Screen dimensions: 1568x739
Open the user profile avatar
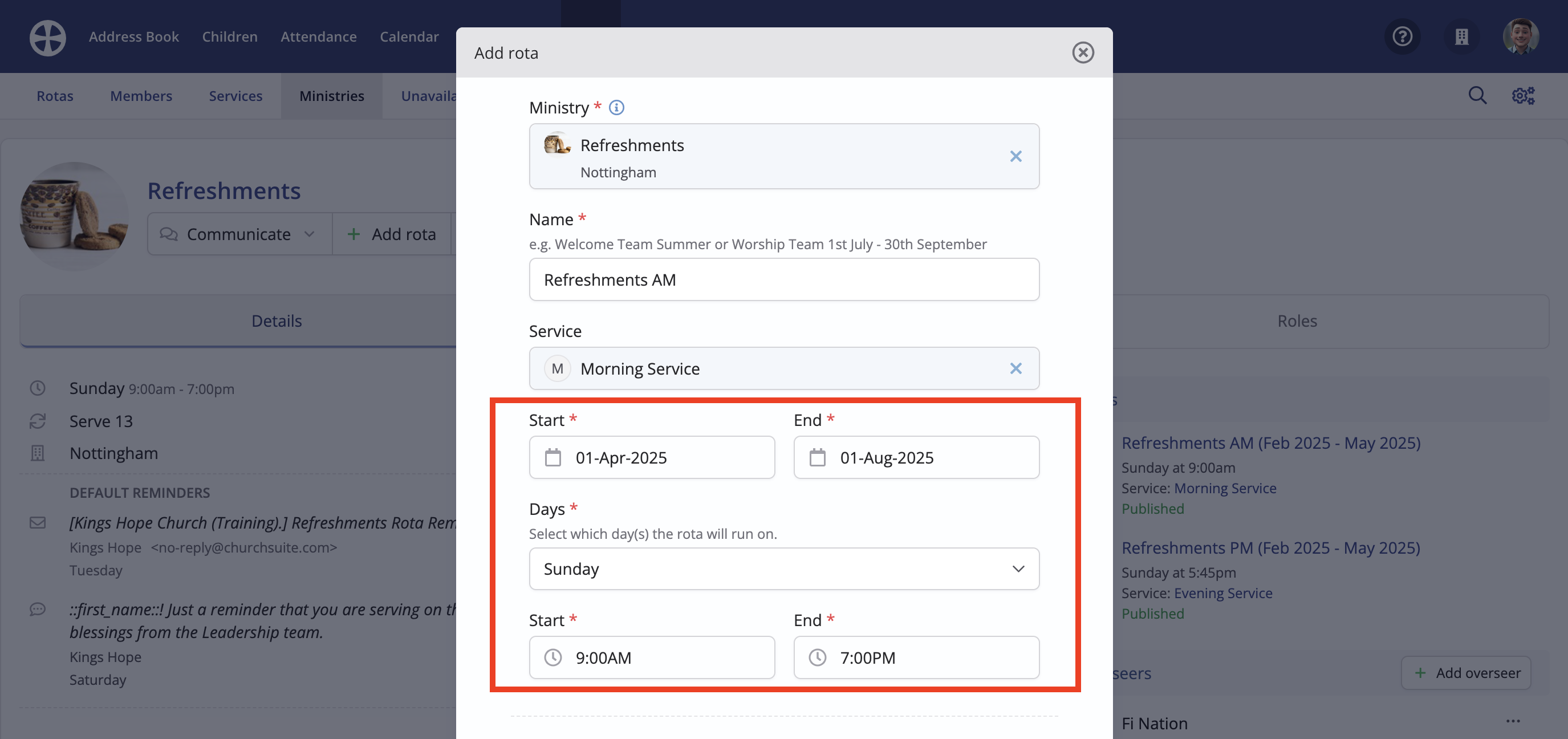1521,36
